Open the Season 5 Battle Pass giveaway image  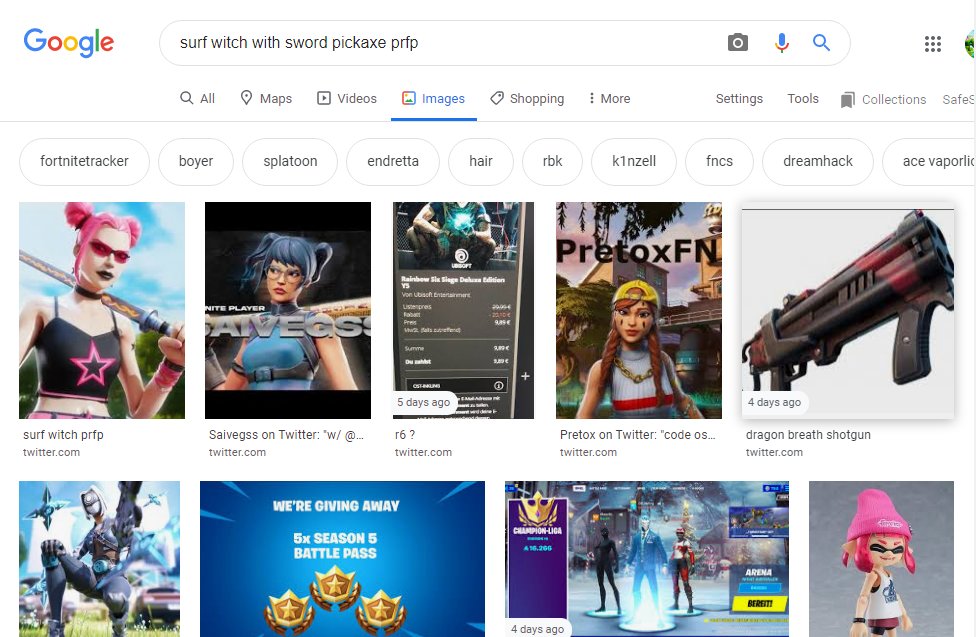pyautogui.click(x=342, y=559)
